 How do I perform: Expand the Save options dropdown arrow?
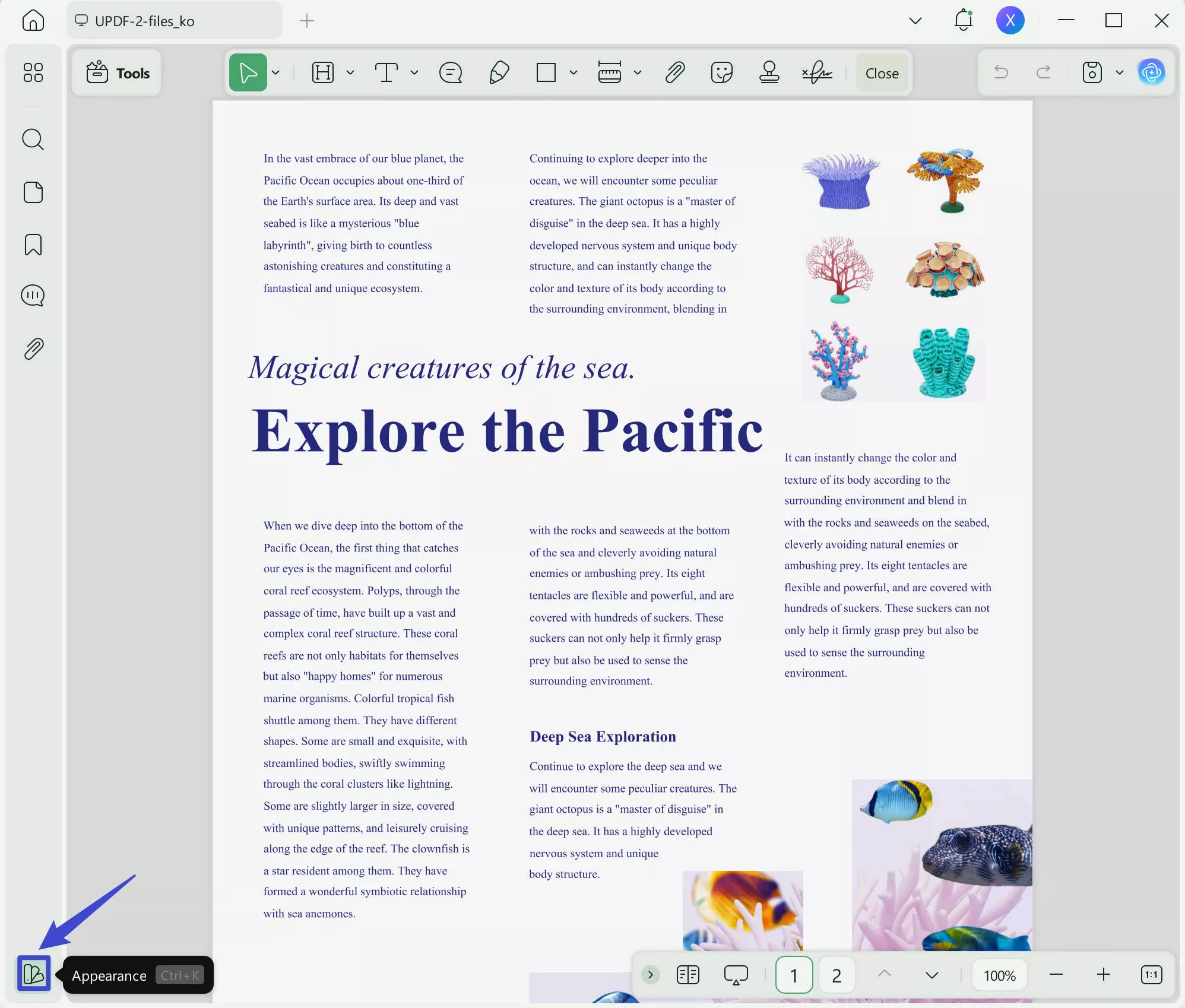tap(1120, 72)
